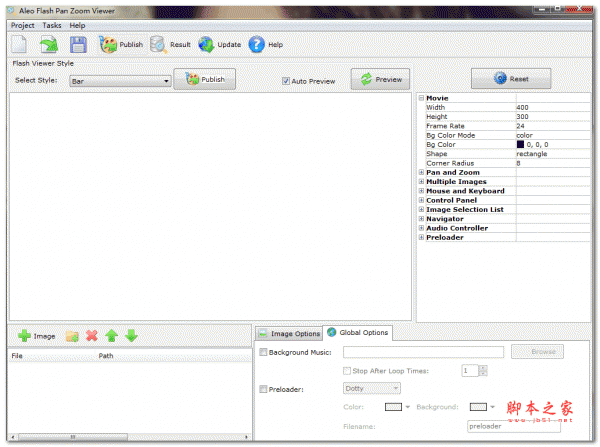The width and height of the screenshot is (600, 447).
Task: Open the Help menu
Action: (x=77, y=25)
